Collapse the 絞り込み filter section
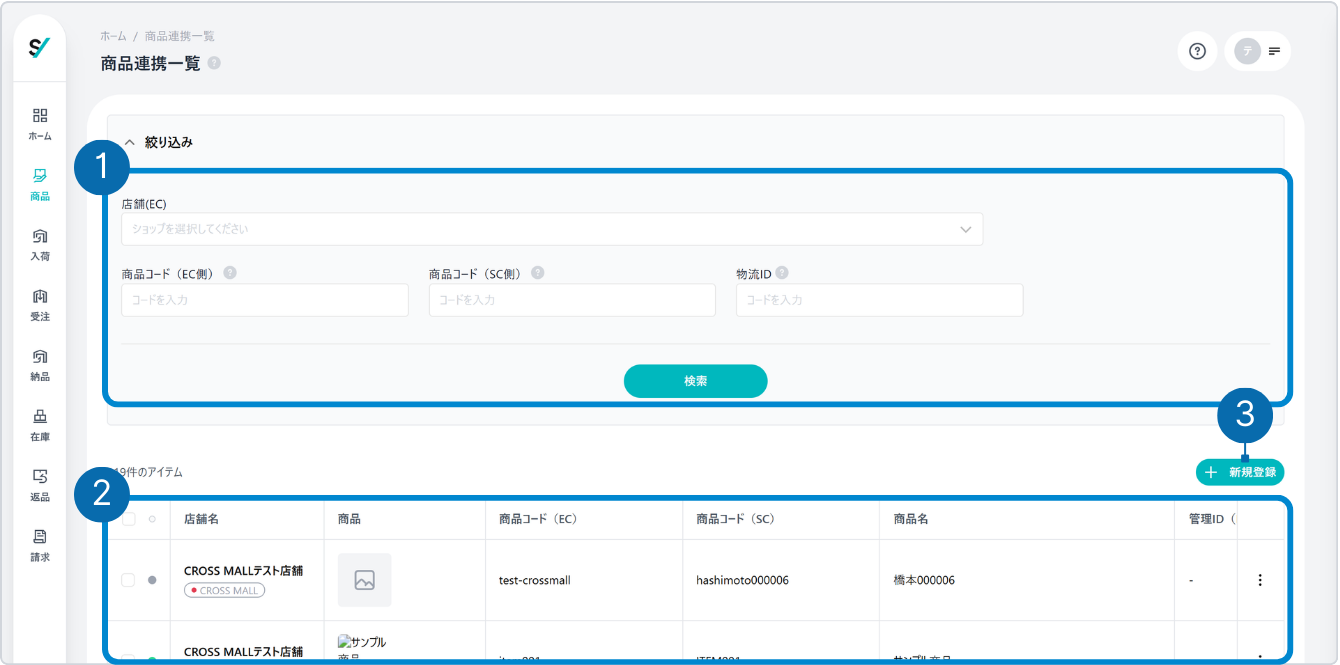Viewport: 1340px width, 665px height. (130, 142)
